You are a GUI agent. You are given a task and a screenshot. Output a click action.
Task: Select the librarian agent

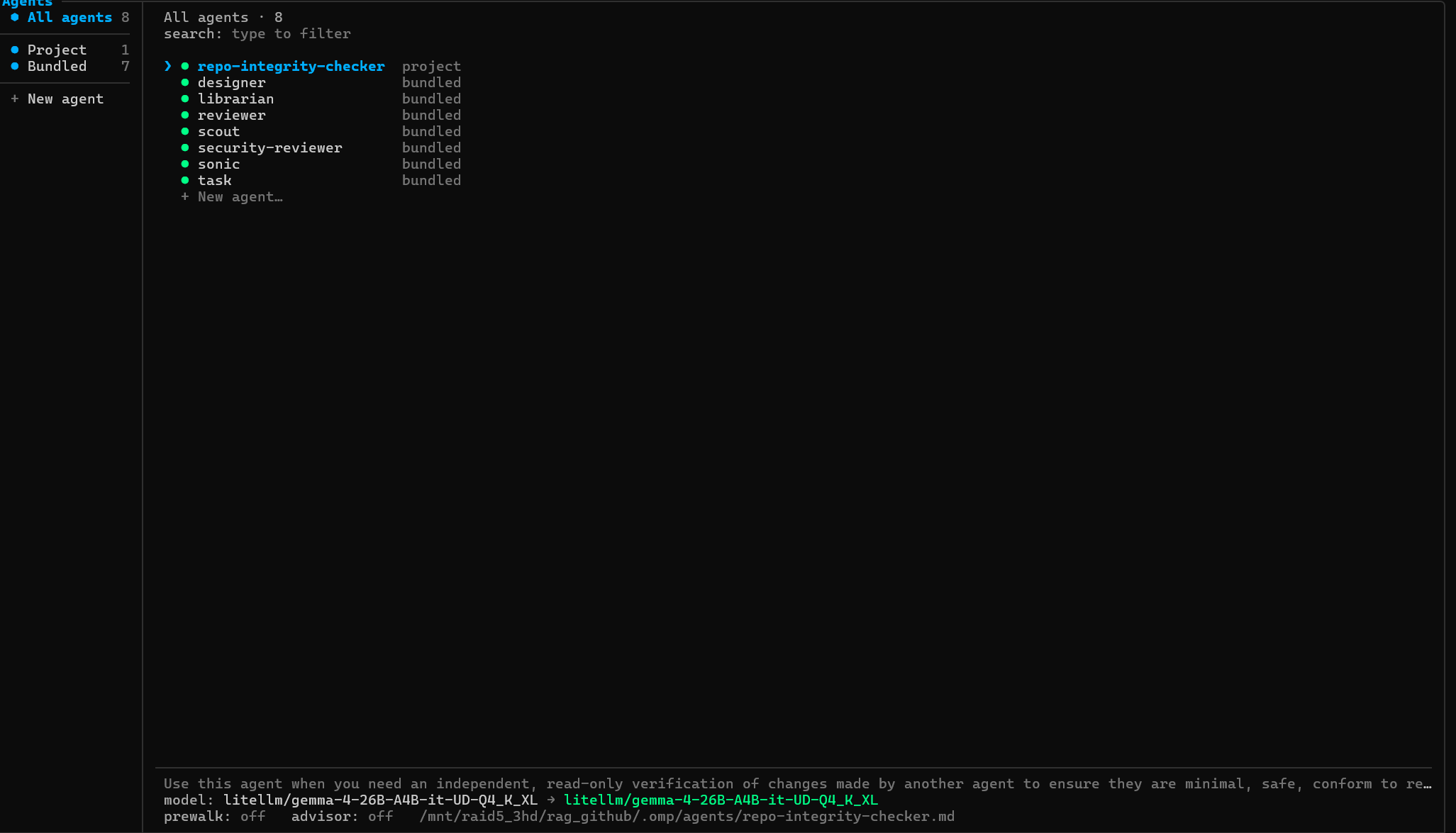click(236, 99)
